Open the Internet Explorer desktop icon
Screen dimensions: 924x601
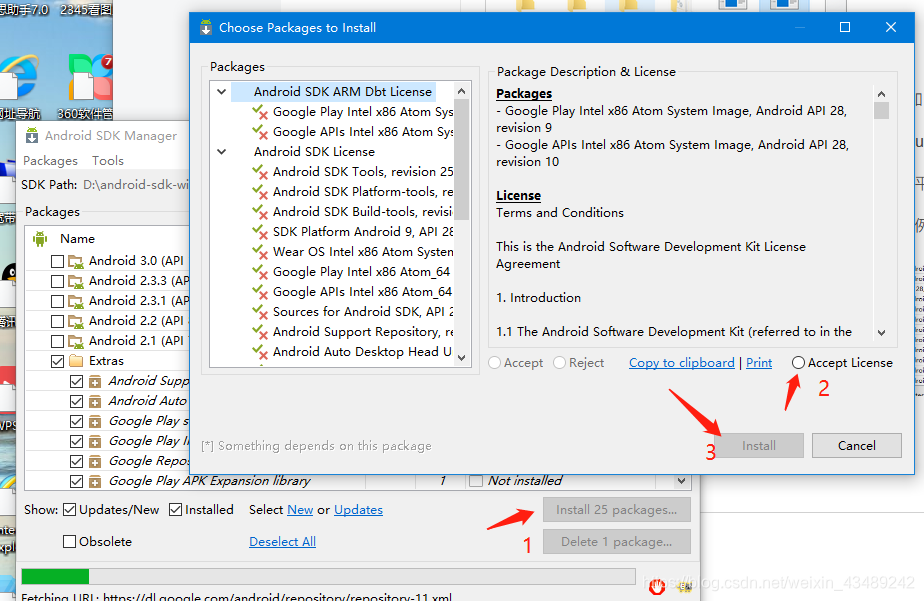[19, 77]
